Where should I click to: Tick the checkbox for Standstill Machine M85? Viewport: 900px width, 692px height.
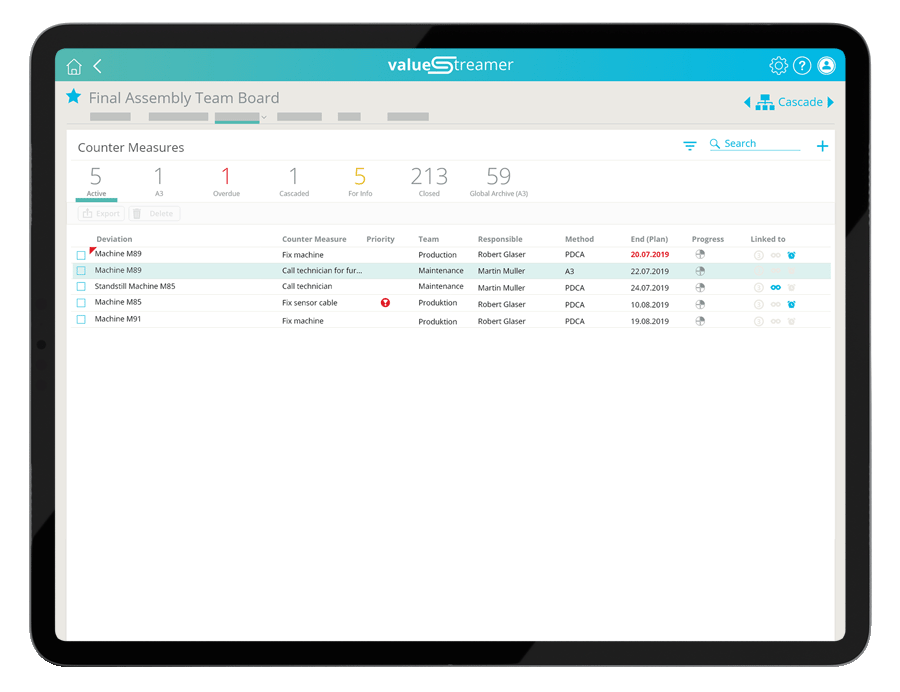pyautogui.click(x=81, y=286)
